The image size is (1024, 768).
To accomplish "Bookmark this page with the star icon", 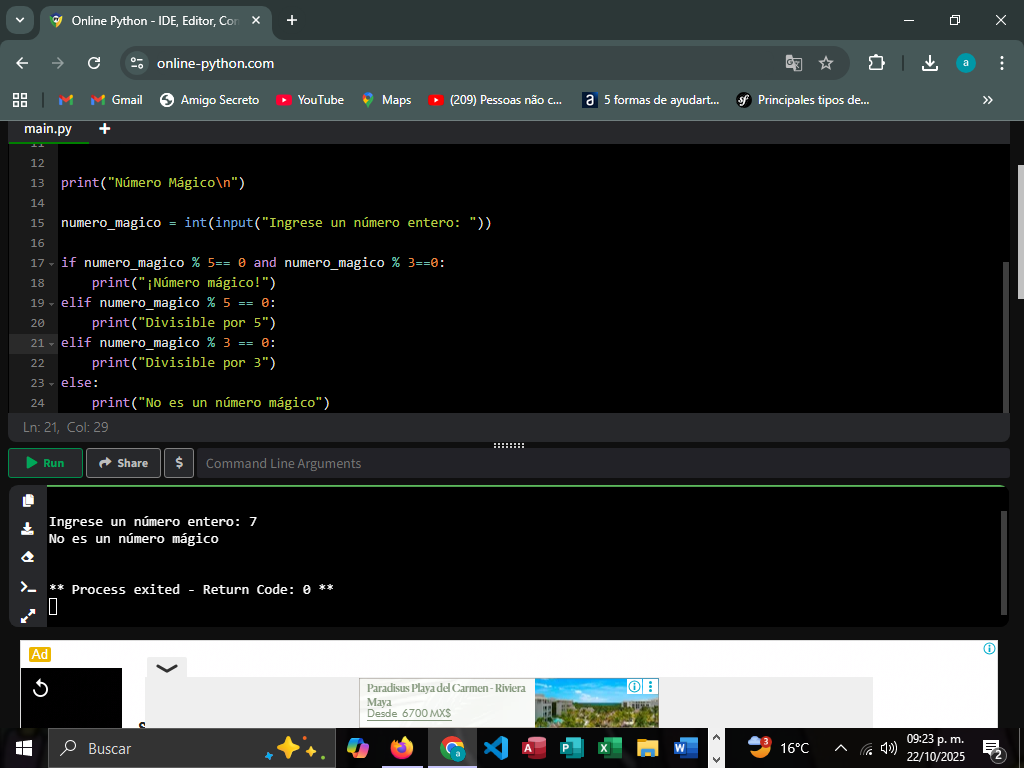I will pos(826,63).
